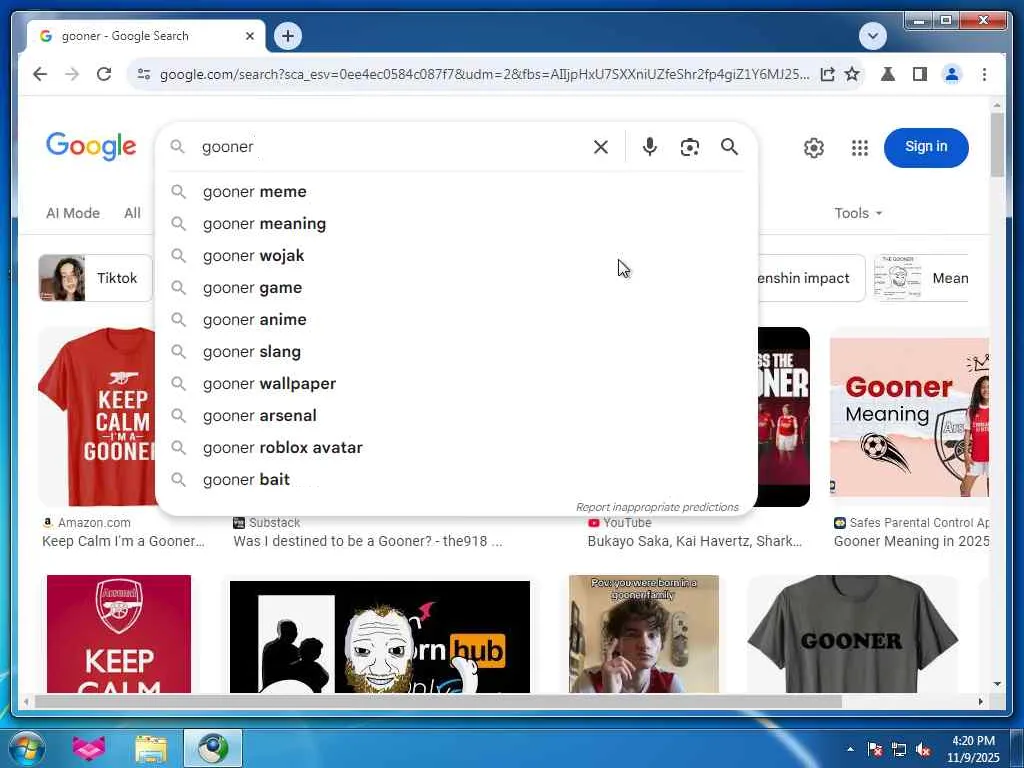
Task: Bookmark this page with the star
Action: [x=852, y=74]
